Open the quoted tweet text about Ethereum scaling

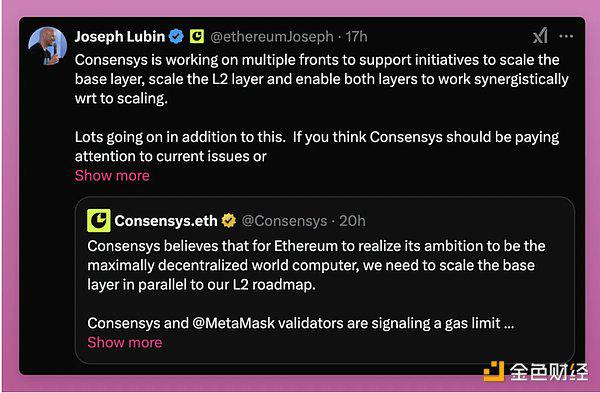[316, 284]
